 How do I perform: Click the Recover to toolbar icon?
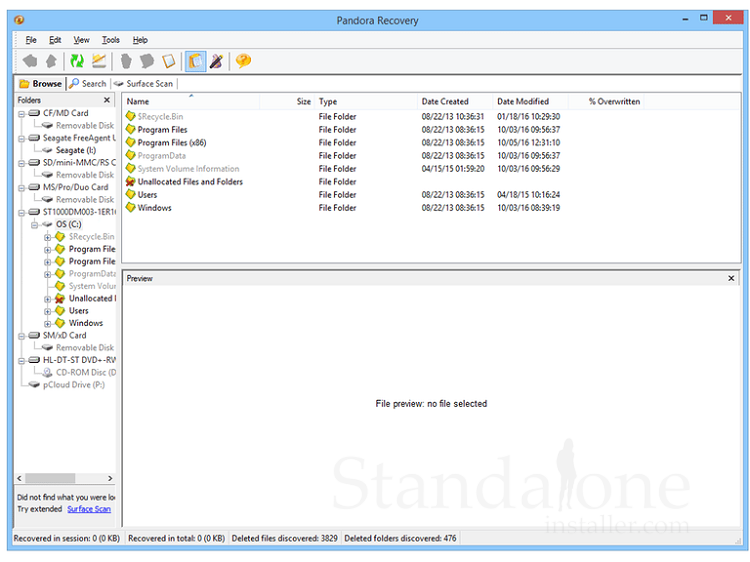[99, 61]
